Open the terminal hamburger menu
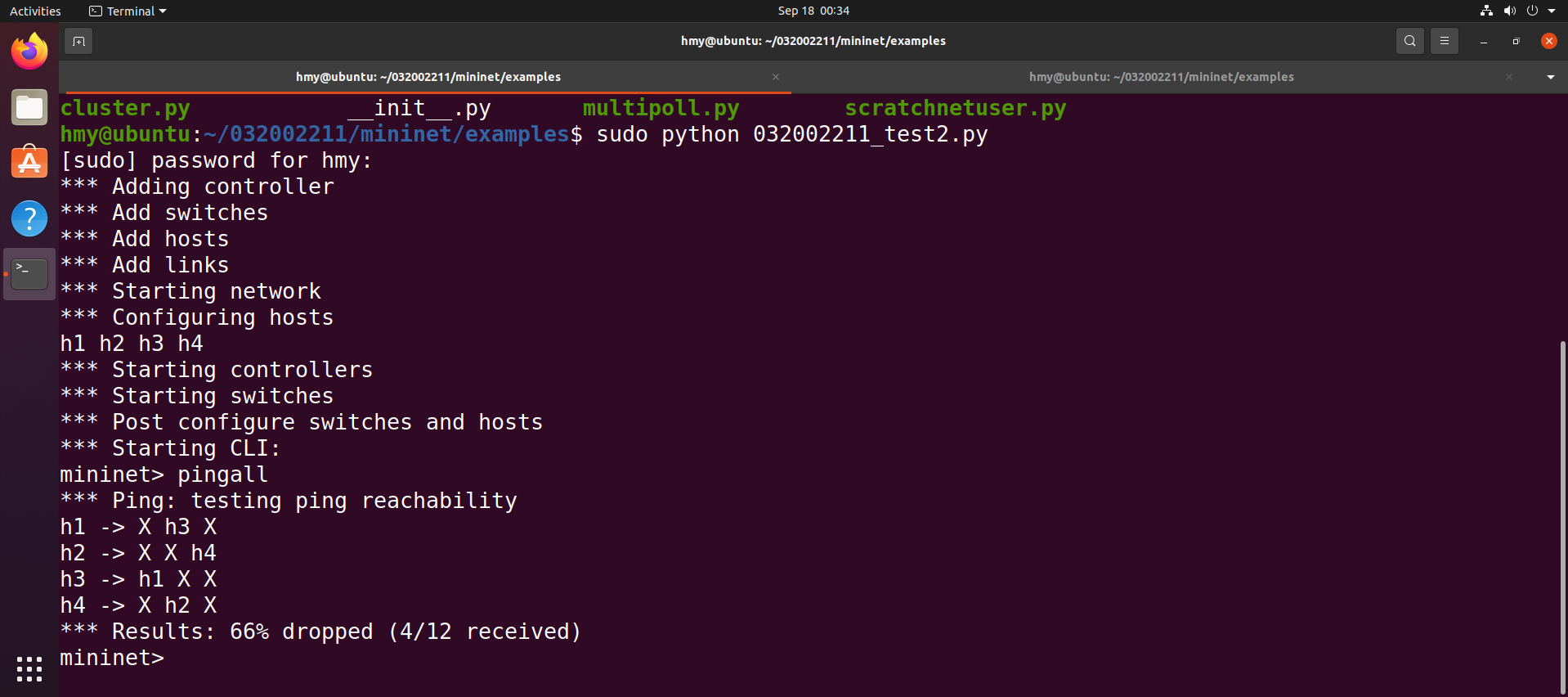 coord(1445,41)
